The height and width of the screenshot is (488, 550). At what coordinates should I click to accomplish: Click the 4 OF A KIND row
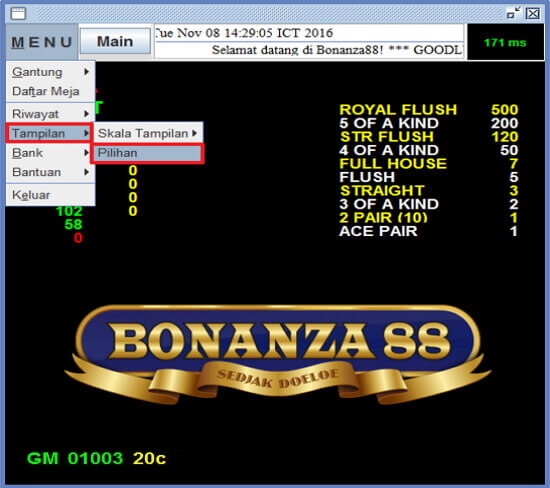click(429, 150)
